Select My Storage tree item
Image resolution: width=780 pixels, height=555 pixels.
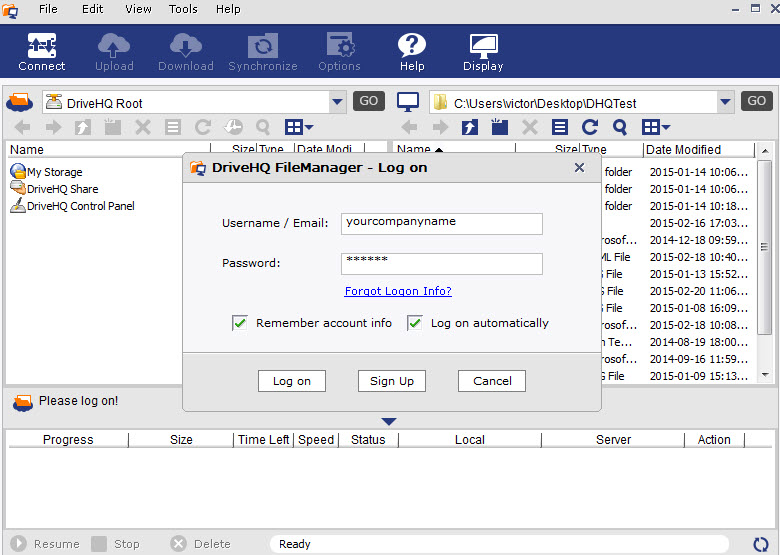click(46, 172)
